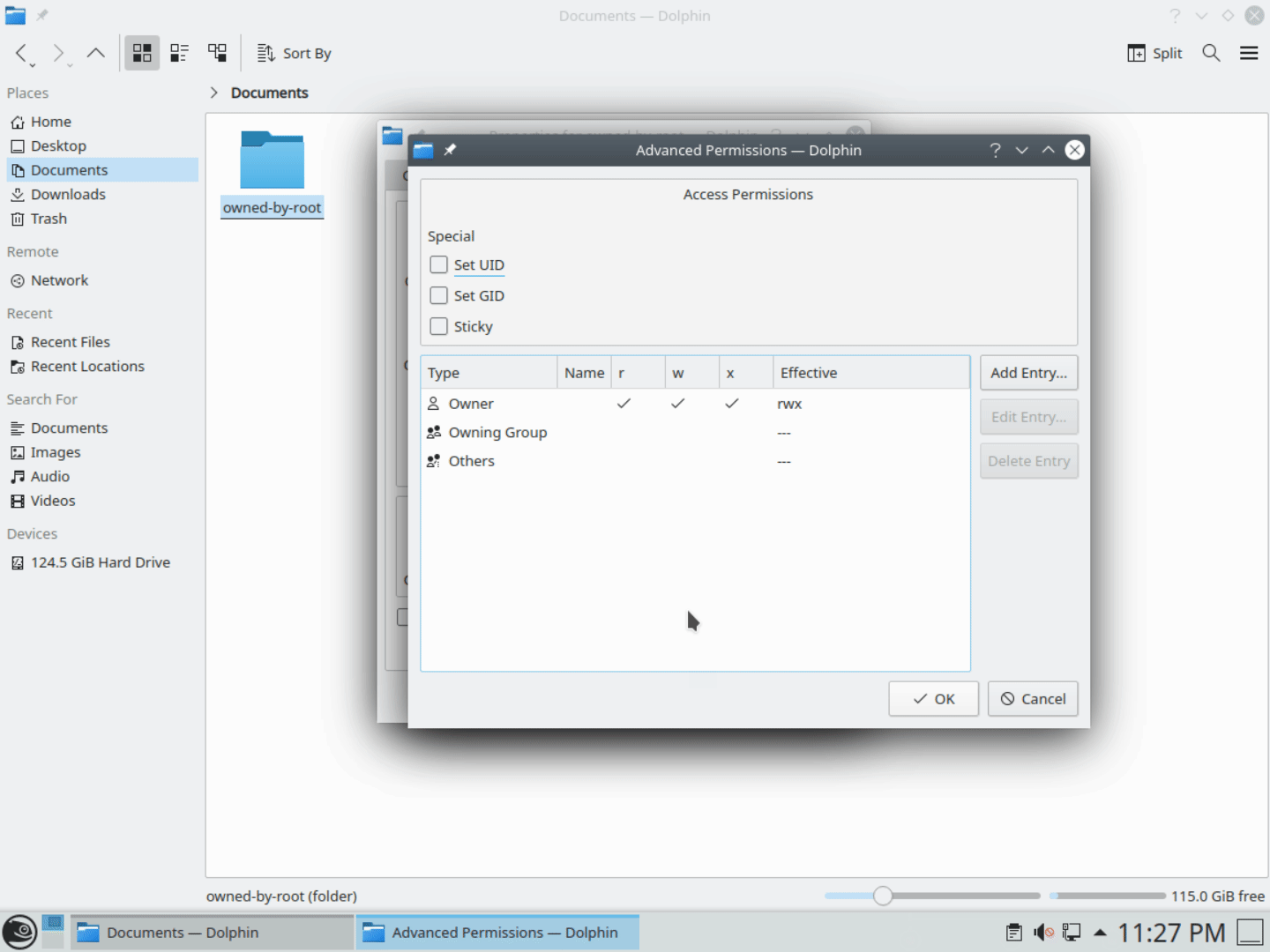This screenshot has width=1270, height=952.
Task: Go forward using the toolbar forward arrow
Action: click(x=58, y=53)
